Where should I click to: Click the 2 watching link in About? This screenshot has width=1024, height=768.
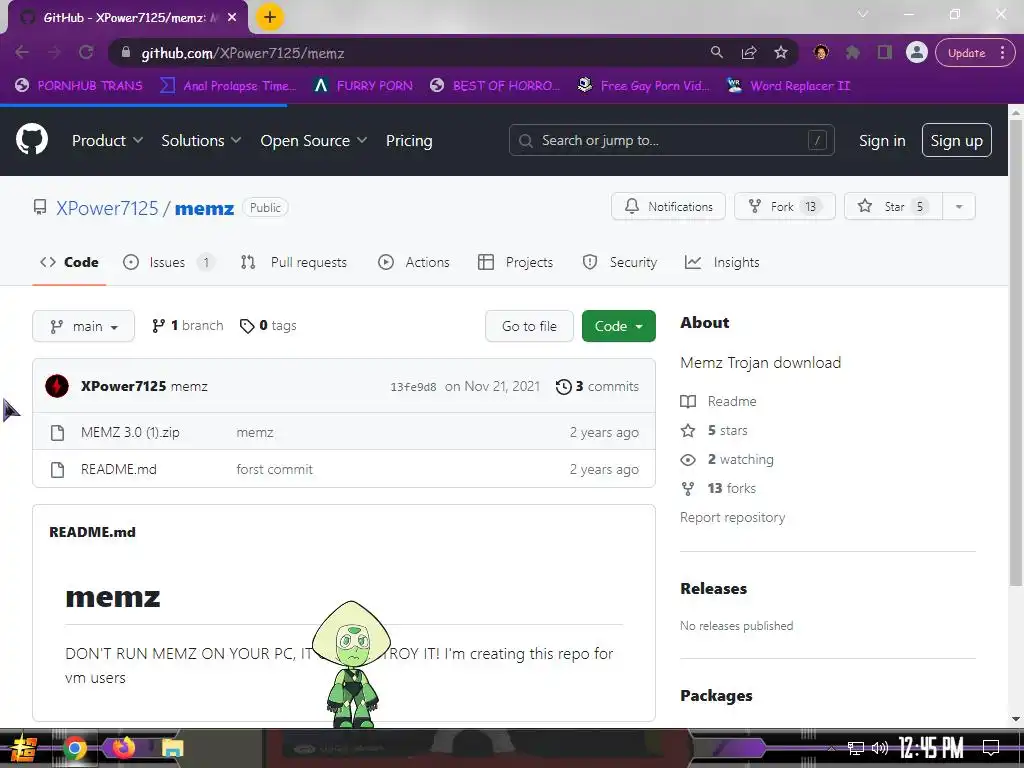coord(727,459)
